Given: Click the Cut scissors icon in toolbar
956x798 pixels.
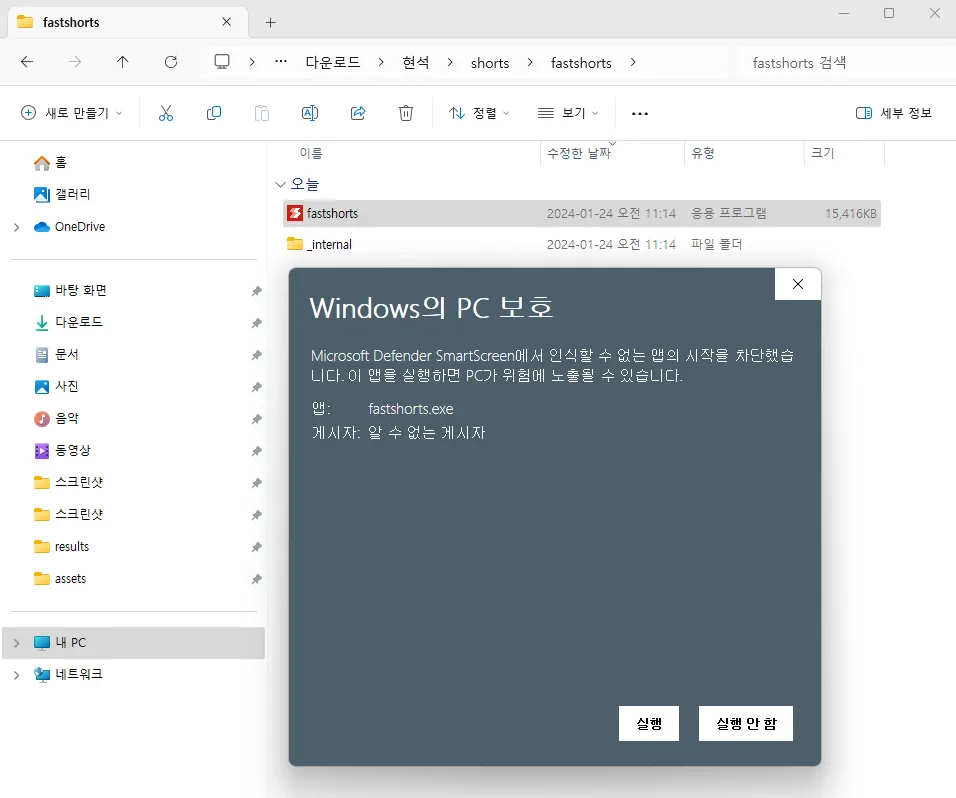Looking at the screenshot, I should pyautogui.click(x=166, y=113).
